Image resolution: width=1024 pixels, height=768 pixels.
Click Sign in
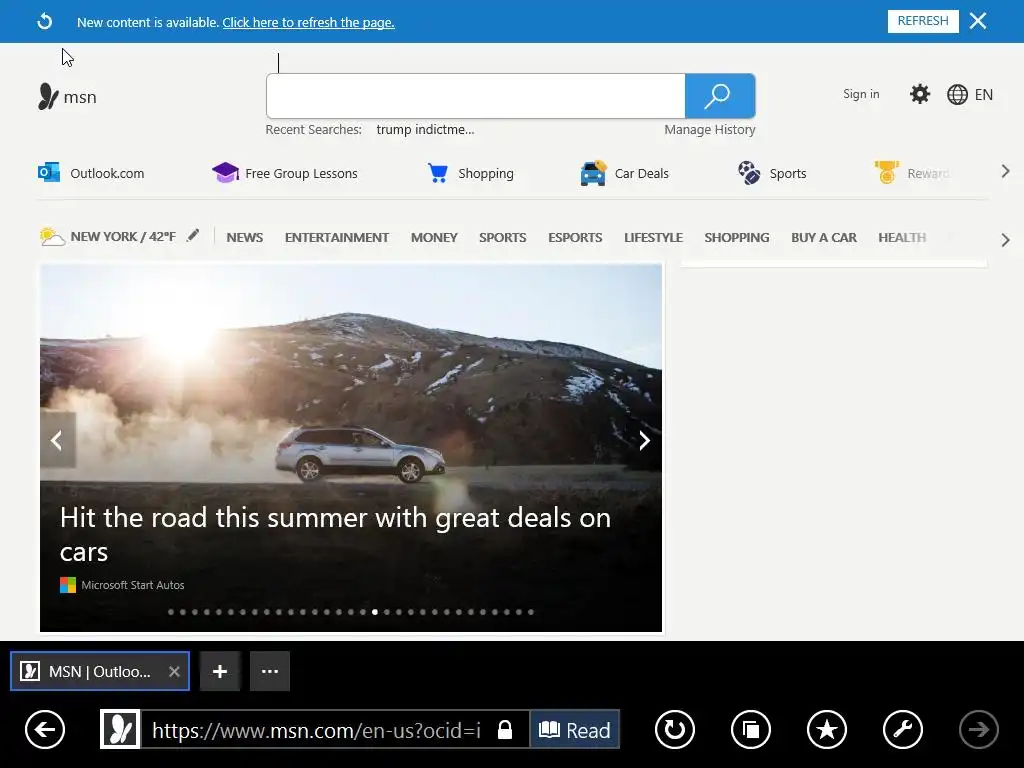861,94
